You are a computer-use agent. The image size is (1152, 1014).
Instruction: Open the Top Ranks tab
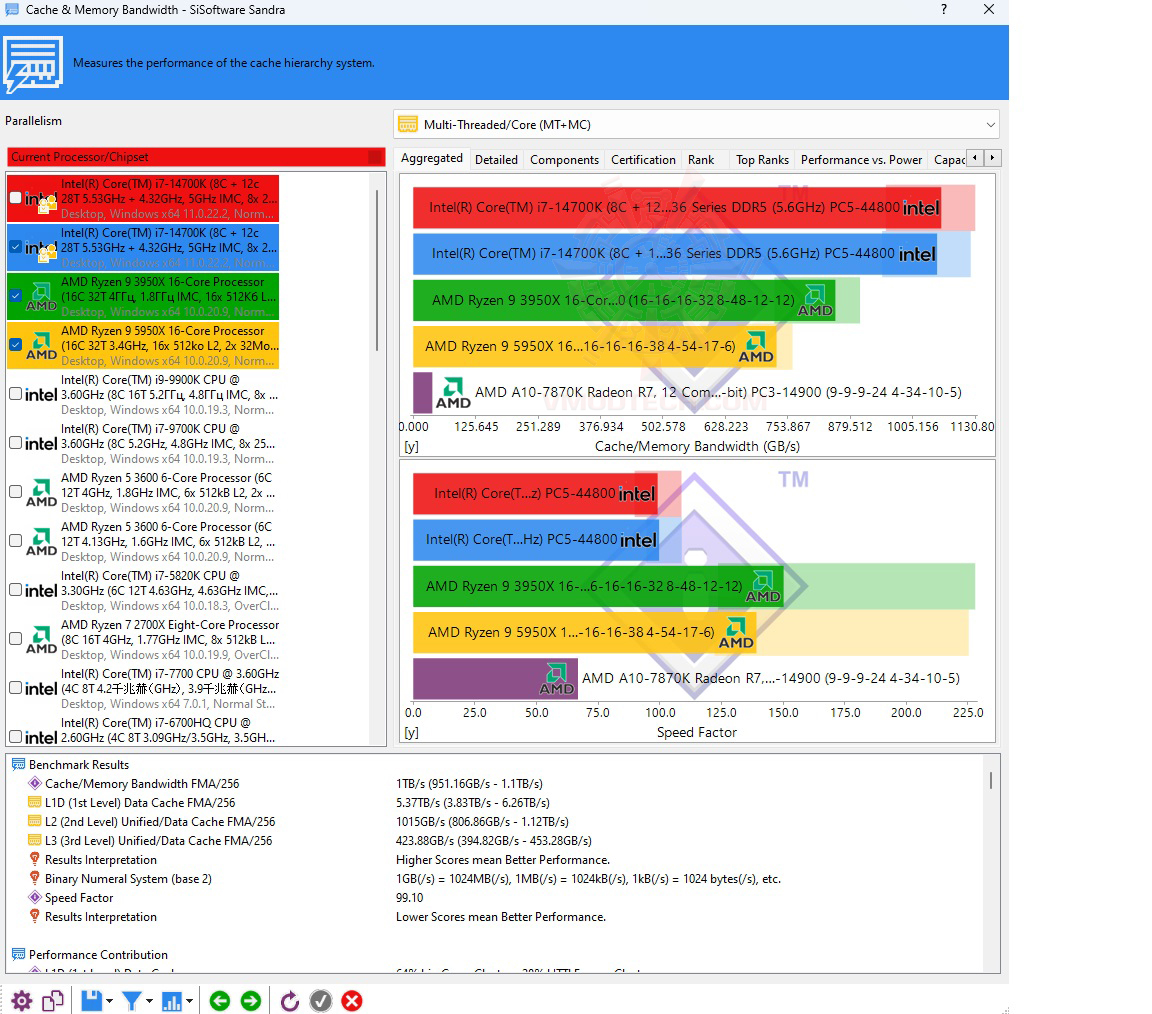762,159
